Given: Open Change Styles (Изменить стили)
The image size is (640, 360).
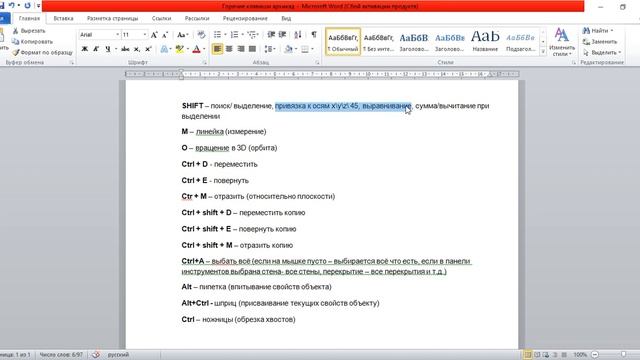Looking at the screenshot, I should (x=562, y=42).
